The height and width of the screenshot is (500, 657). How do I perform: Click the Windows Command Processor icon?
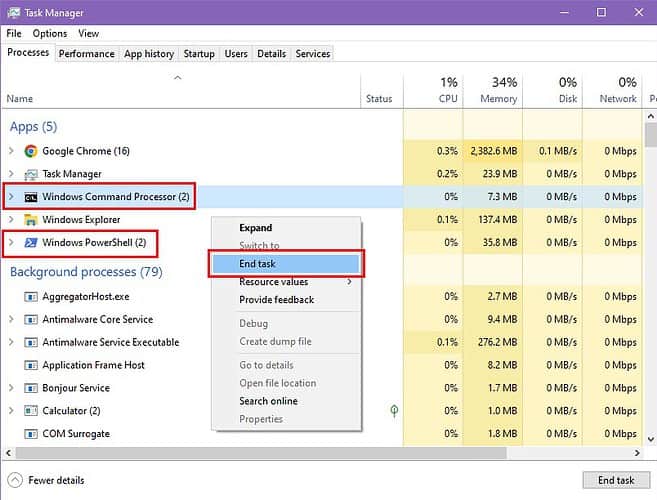pyautogui.click(x=31, y=197)
